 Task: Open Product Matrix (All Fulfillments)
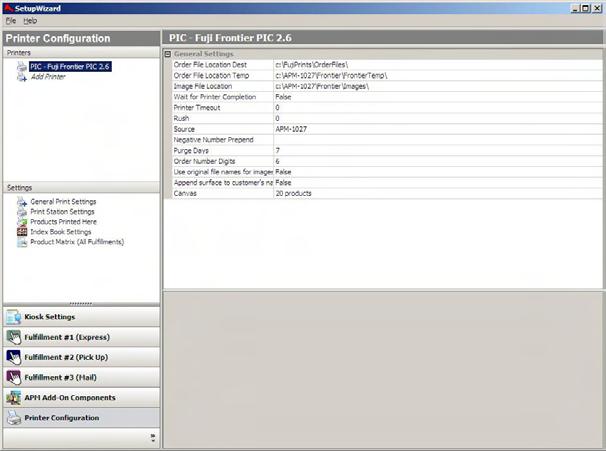pos(77,242)
